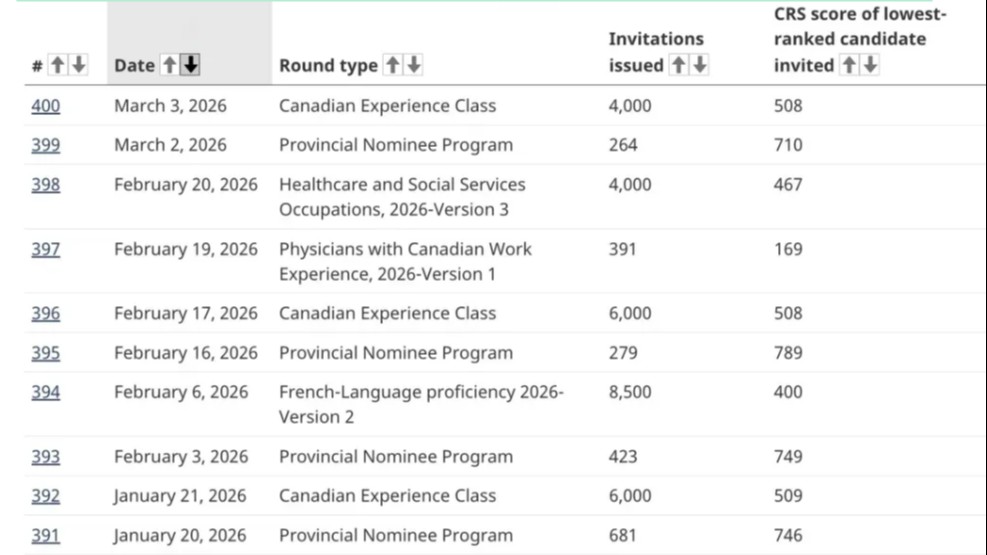Open round 400 link
Screen dimensions: 987x555
pos(45,106)
